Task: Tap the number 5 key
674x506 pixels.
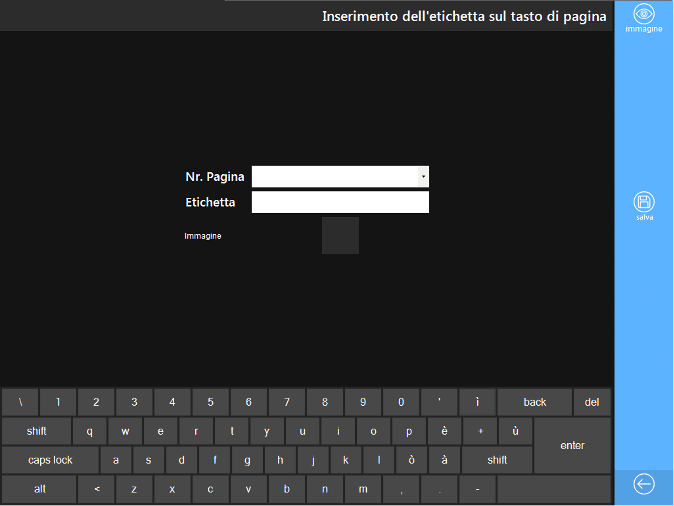Action: pyautogui.click(x=210, y=402)
